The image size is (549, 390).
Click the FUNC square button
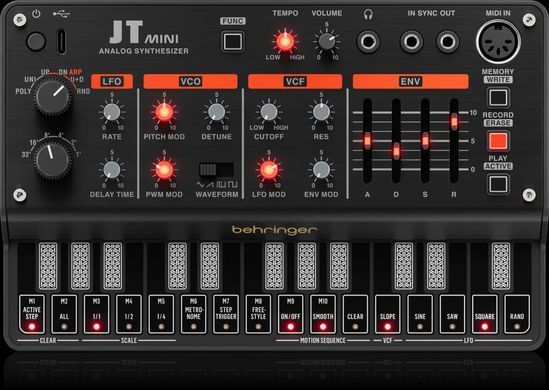pos(233,42)
